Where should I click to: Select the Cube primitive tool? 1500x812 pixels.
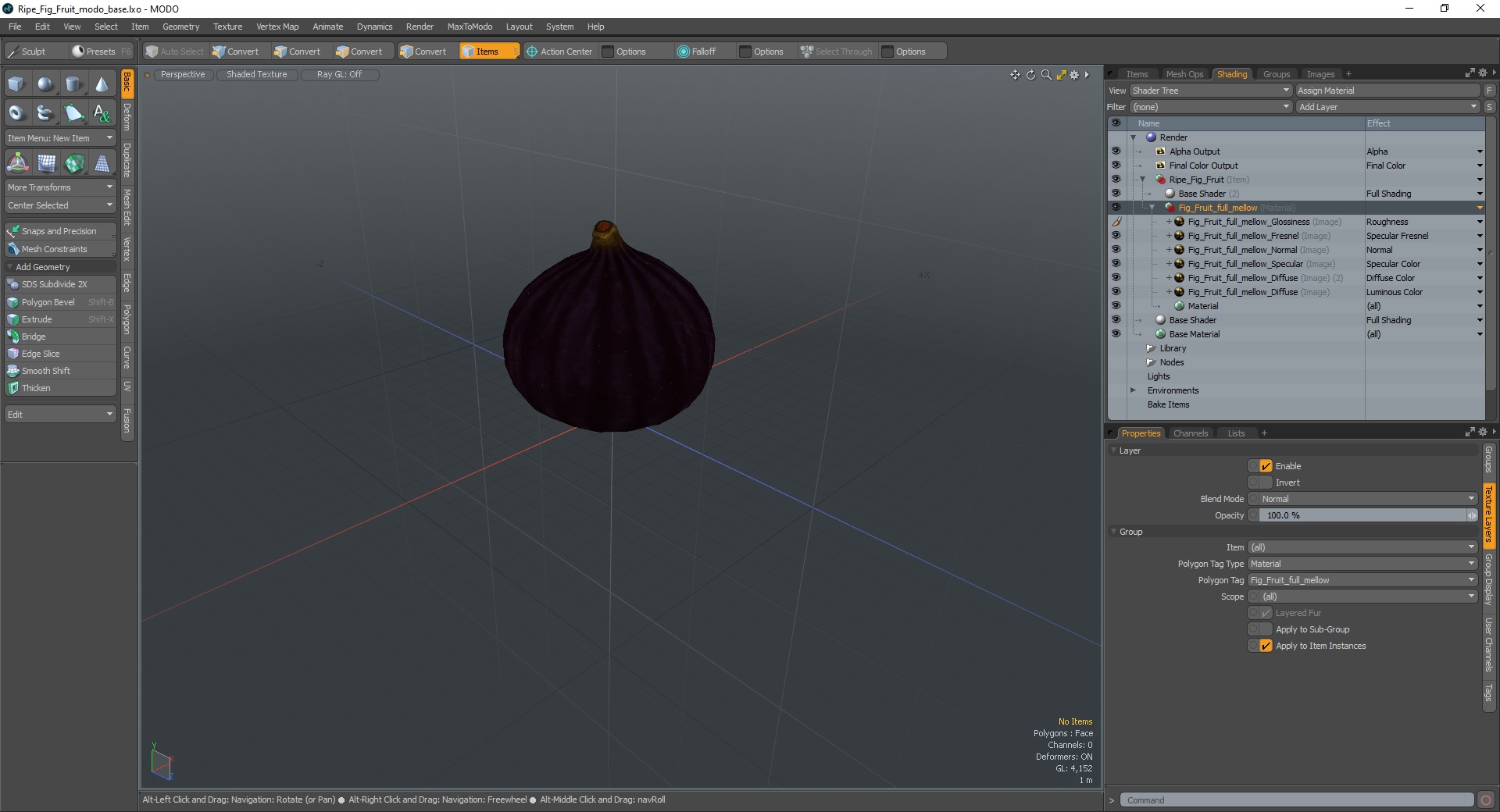tap(16, 84)
